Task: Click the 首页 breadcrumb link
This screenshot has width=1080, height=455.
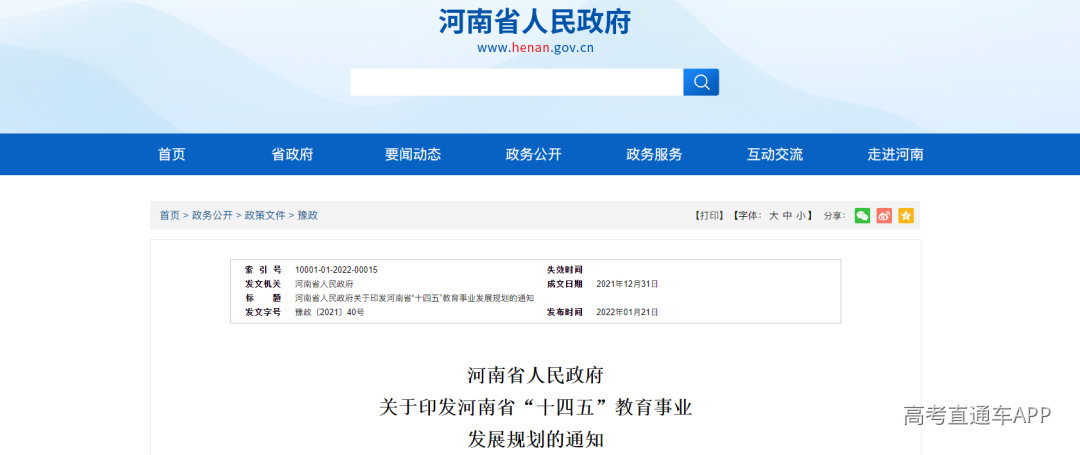Action: [x=169, y=215]
